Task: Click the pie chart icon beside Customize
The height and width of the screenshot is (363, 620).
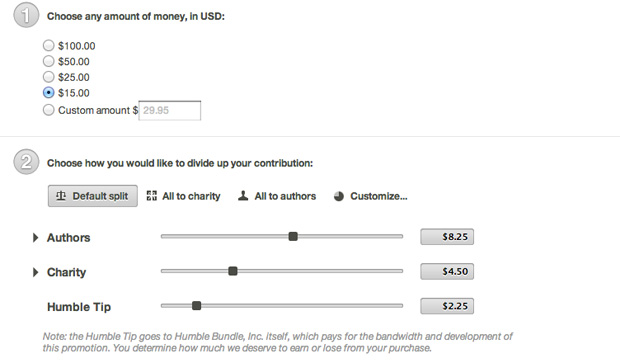Action: pyautogui.click(x=338, y=196)
